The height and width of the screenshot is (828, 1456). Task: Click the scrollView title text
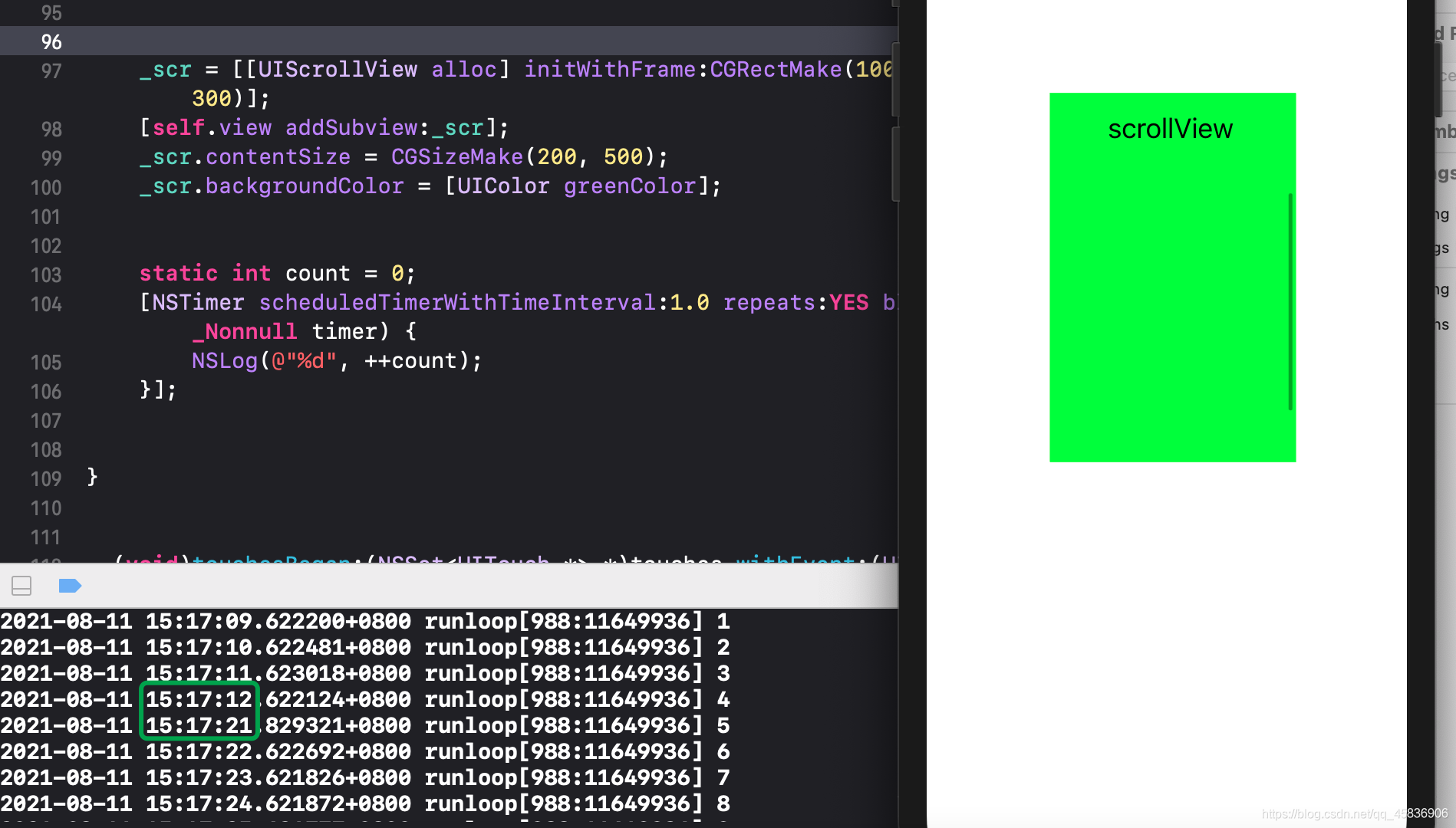[1170, 129]
